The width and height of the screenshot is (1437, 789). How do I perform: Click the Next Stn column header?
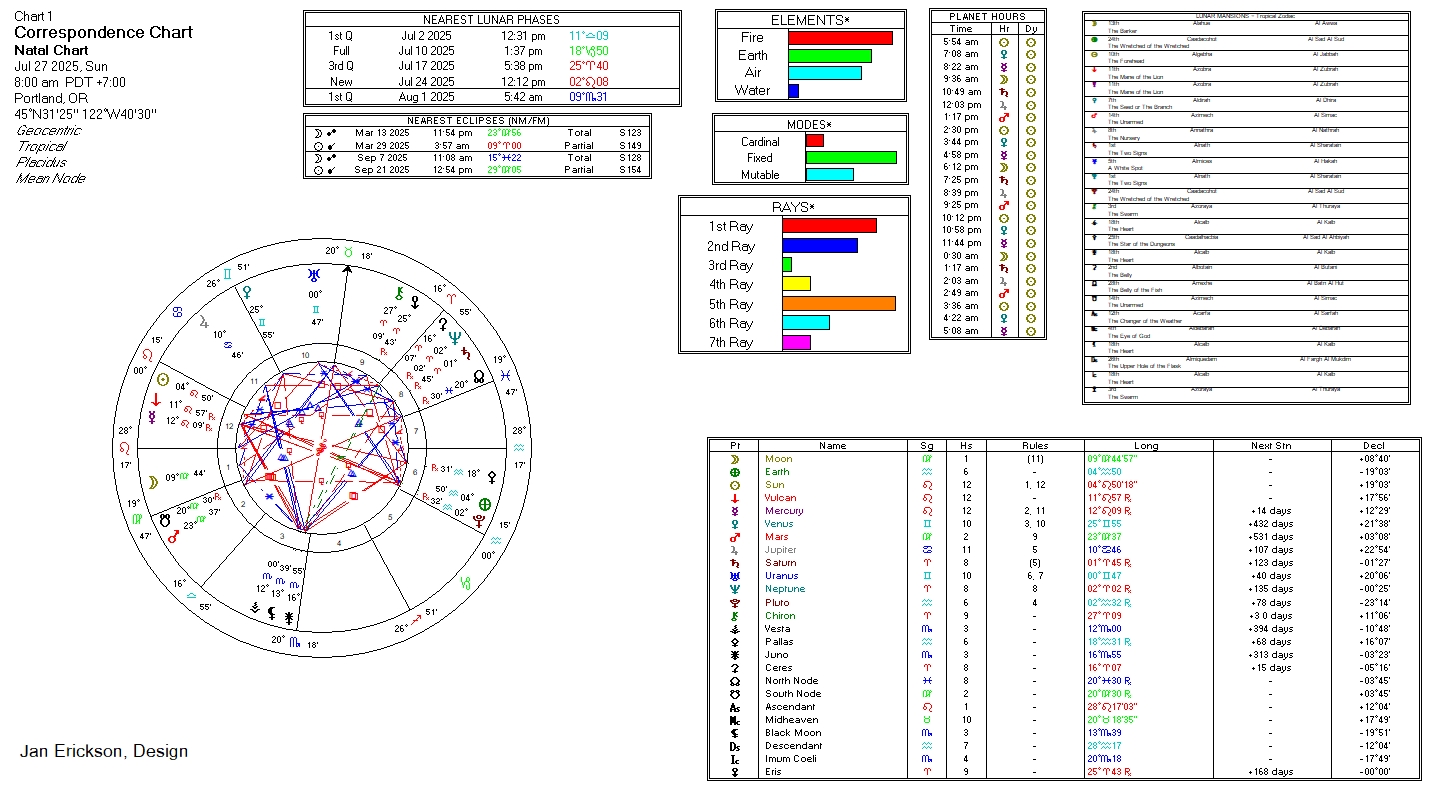pyautogui.click(x=1269, y=446)
